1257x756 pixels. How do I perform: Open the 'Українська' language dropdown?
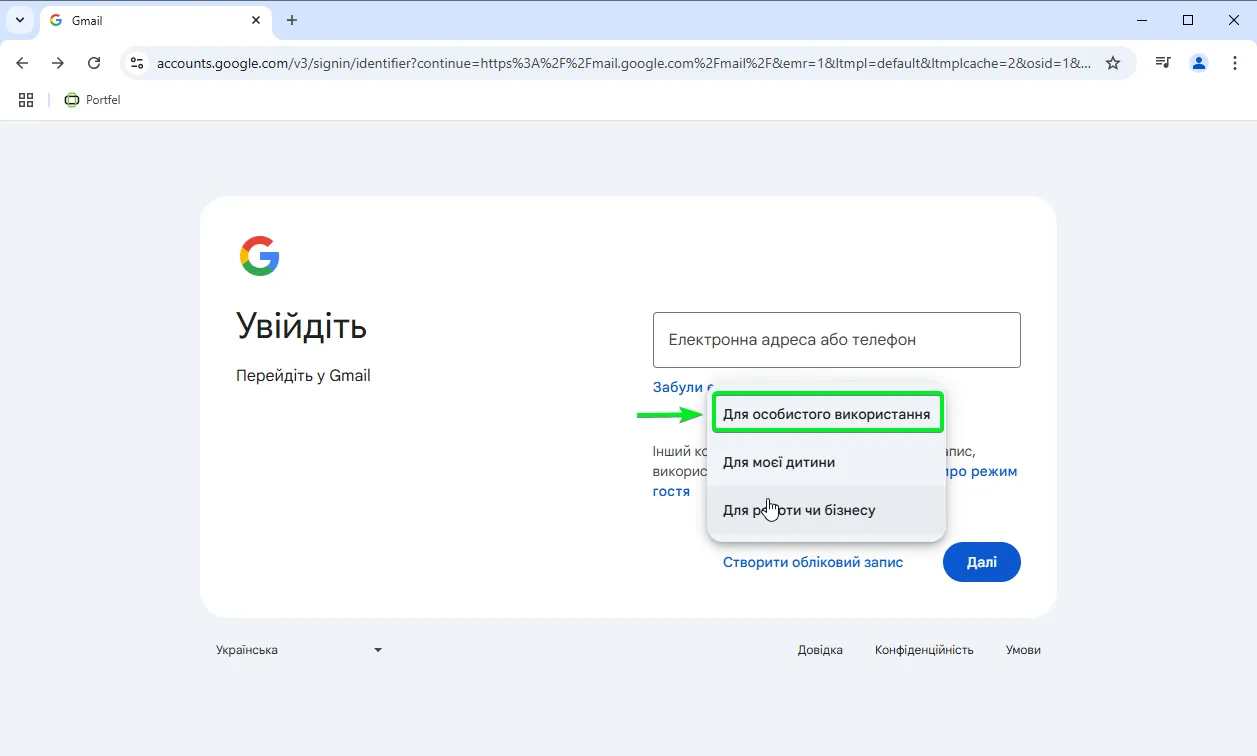click(x=299, y=650)
